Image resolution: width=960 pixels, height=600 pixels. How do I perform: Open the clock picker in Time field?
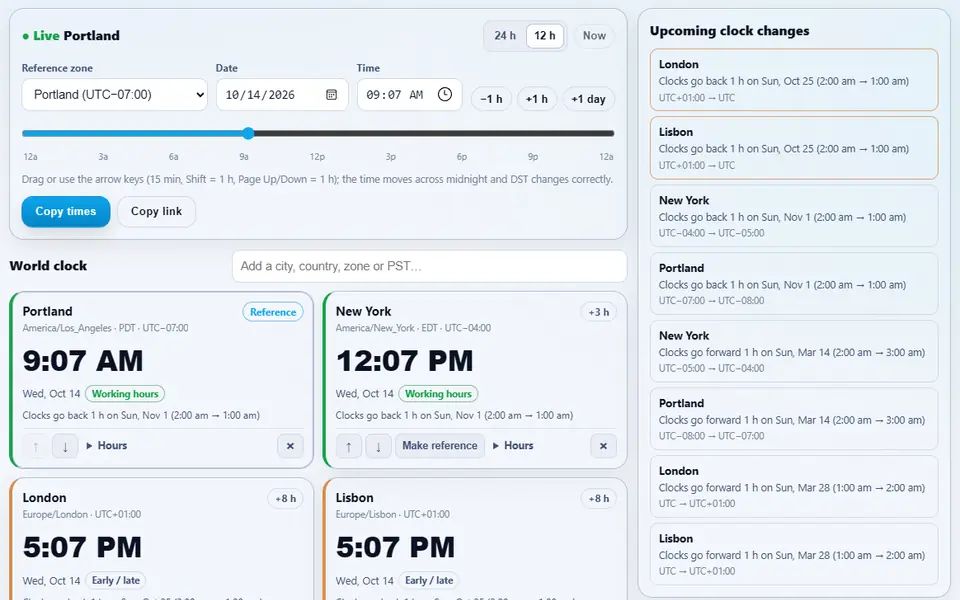[444, 94]
